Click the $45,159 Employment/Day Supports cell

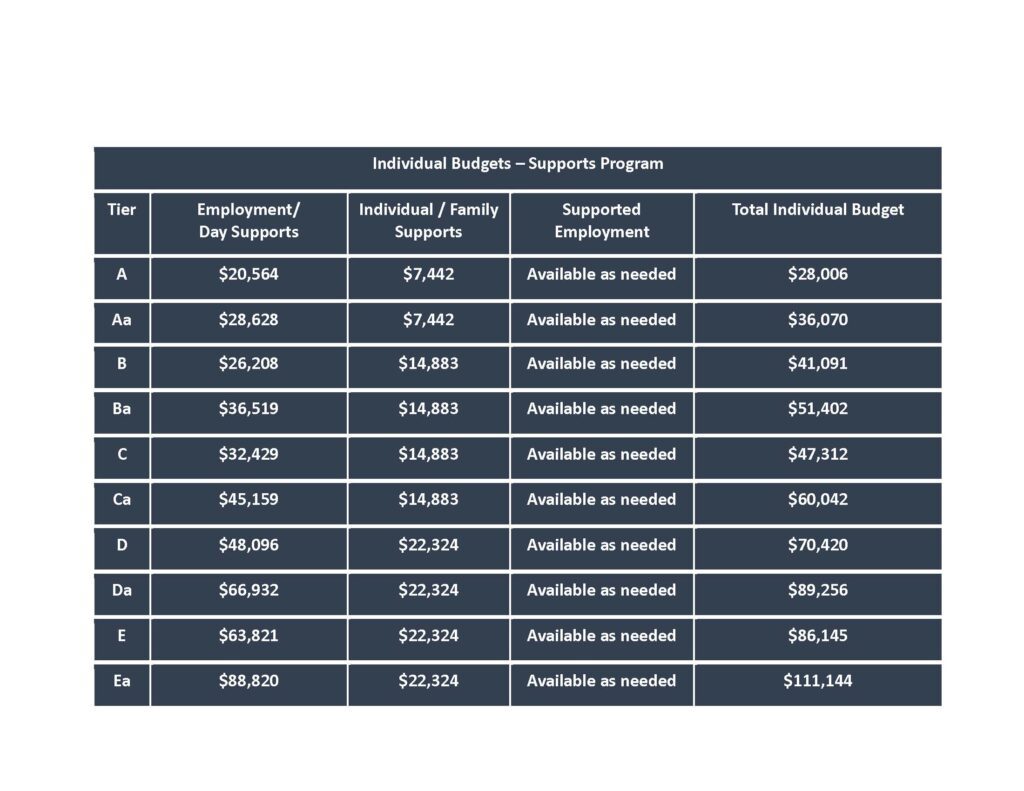[x=248, y=500]
